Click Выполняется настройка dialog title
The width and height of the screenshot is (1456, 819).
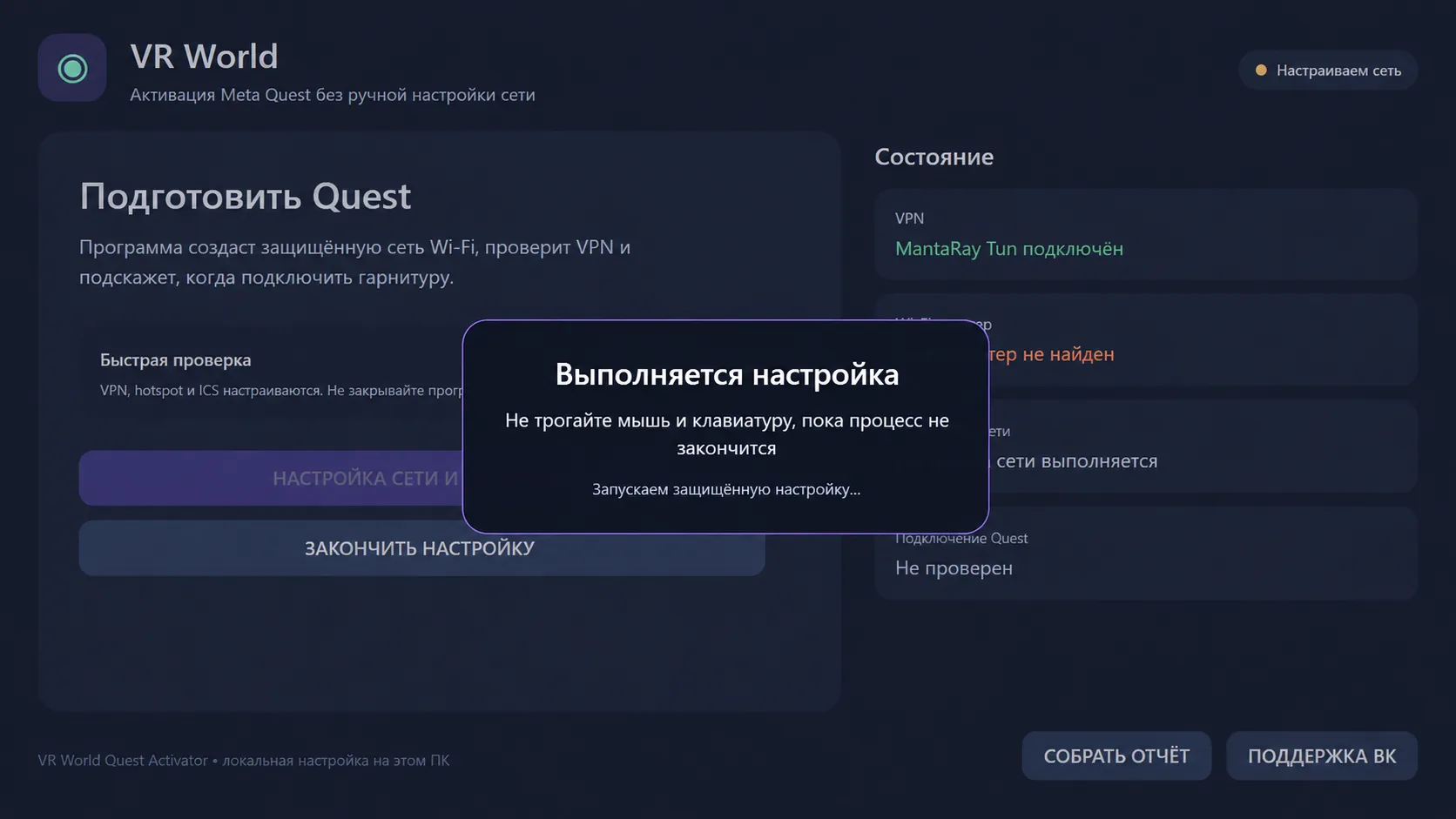(x=727, y=375)
